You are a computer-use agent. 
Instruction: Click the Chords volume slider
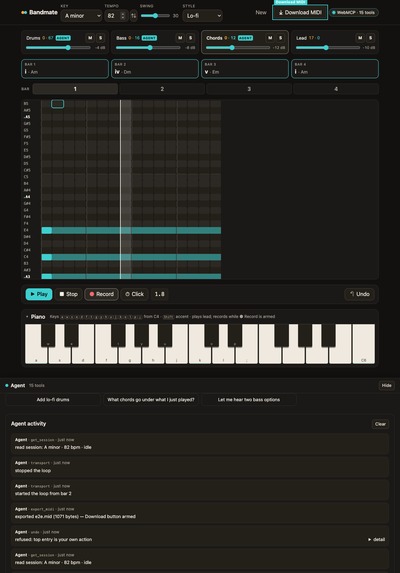[238, 48]
